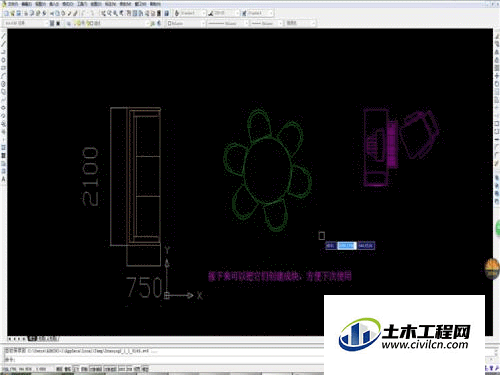The width and height of the screenshot is (500, 375).
Task: Select the Construction Line tool
Action: coord(4,44)
